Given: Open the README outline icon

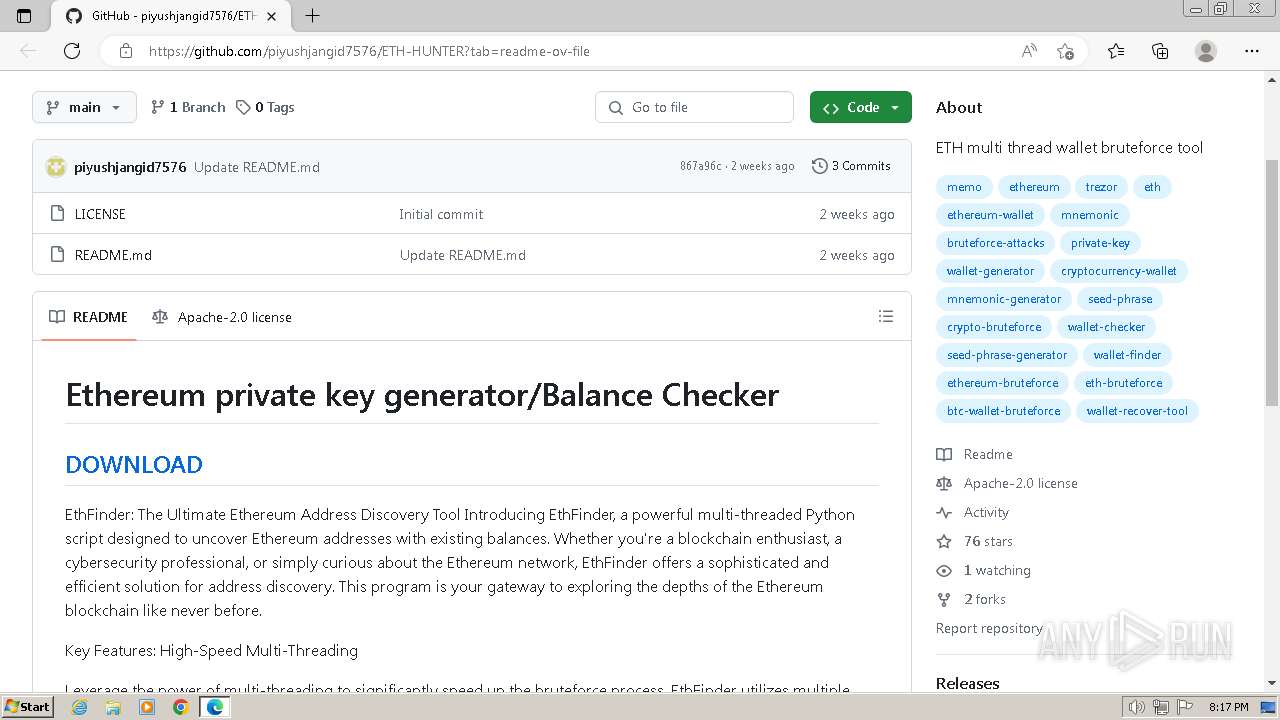Looking at the screenshot, I should point(885,316).
